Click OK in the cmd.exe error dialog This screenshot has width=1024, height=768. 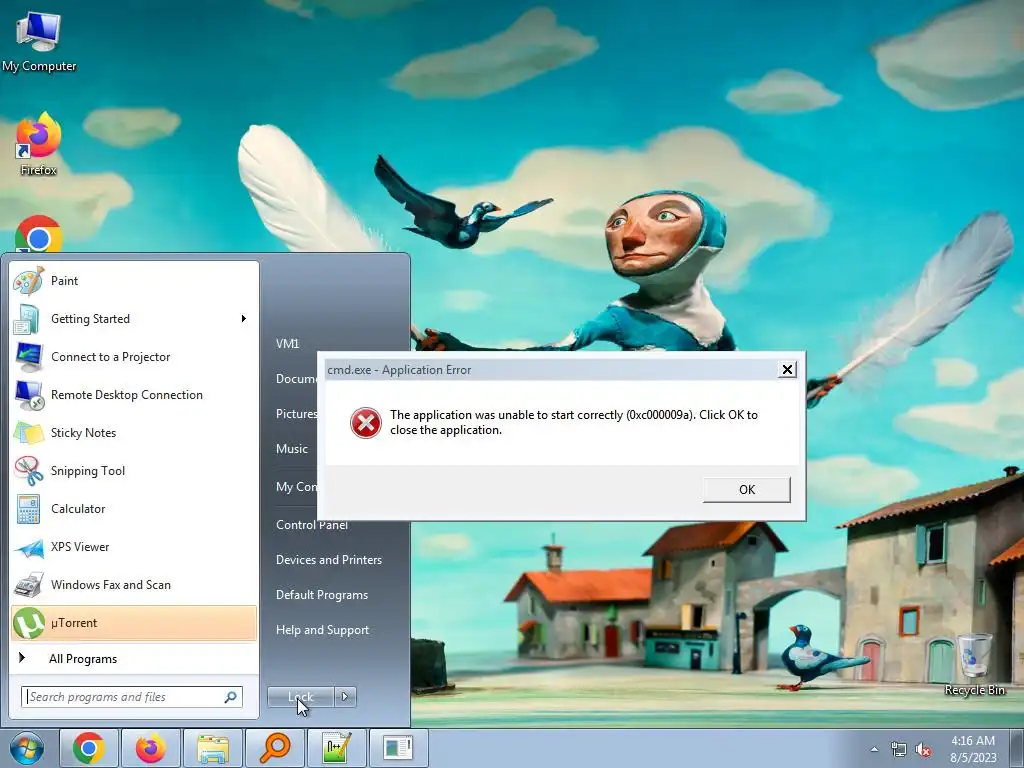point(746,490)
